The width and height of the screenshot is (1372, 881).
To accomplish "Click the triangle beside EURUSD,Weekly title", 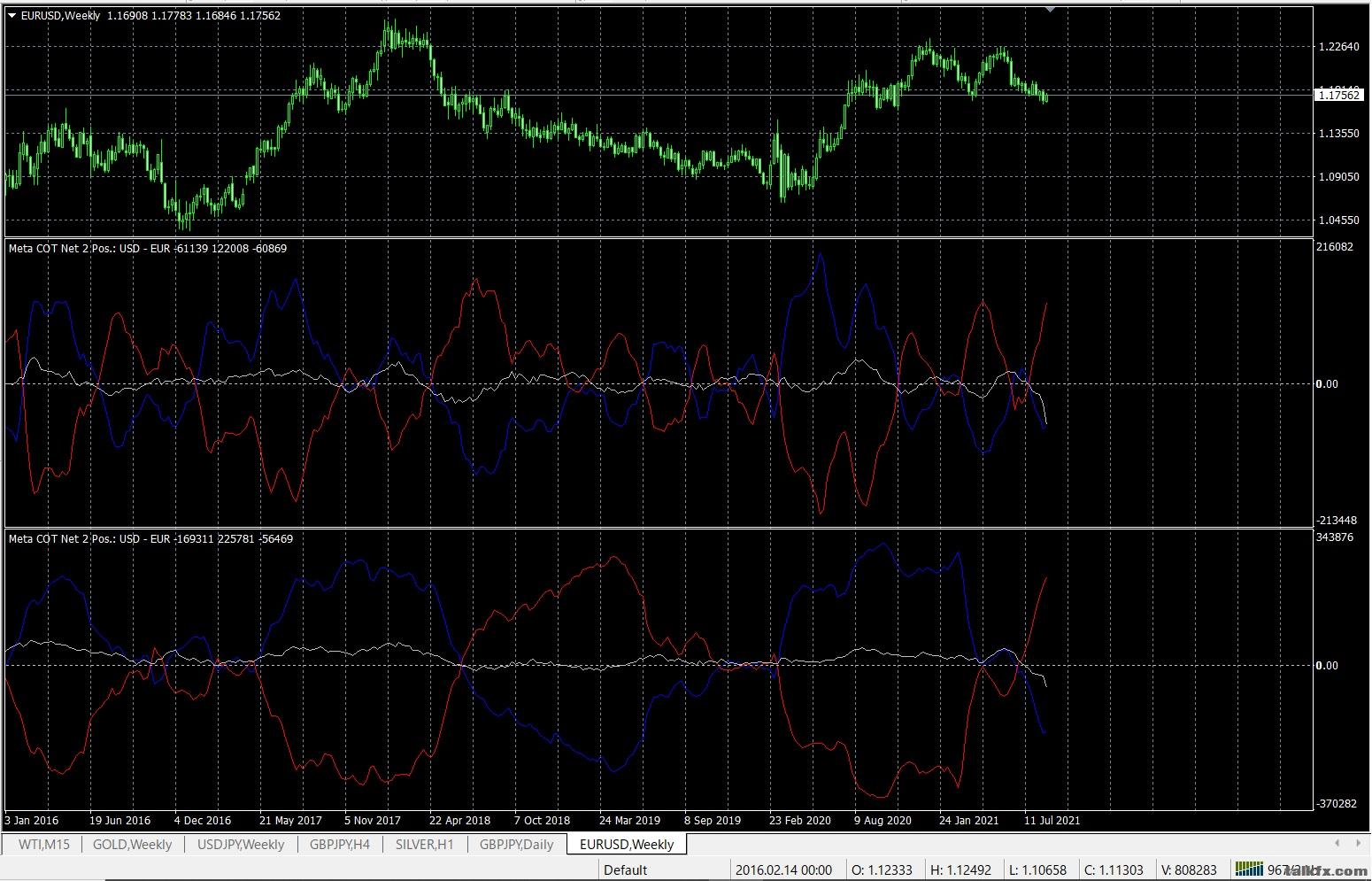I will (12, 16).
